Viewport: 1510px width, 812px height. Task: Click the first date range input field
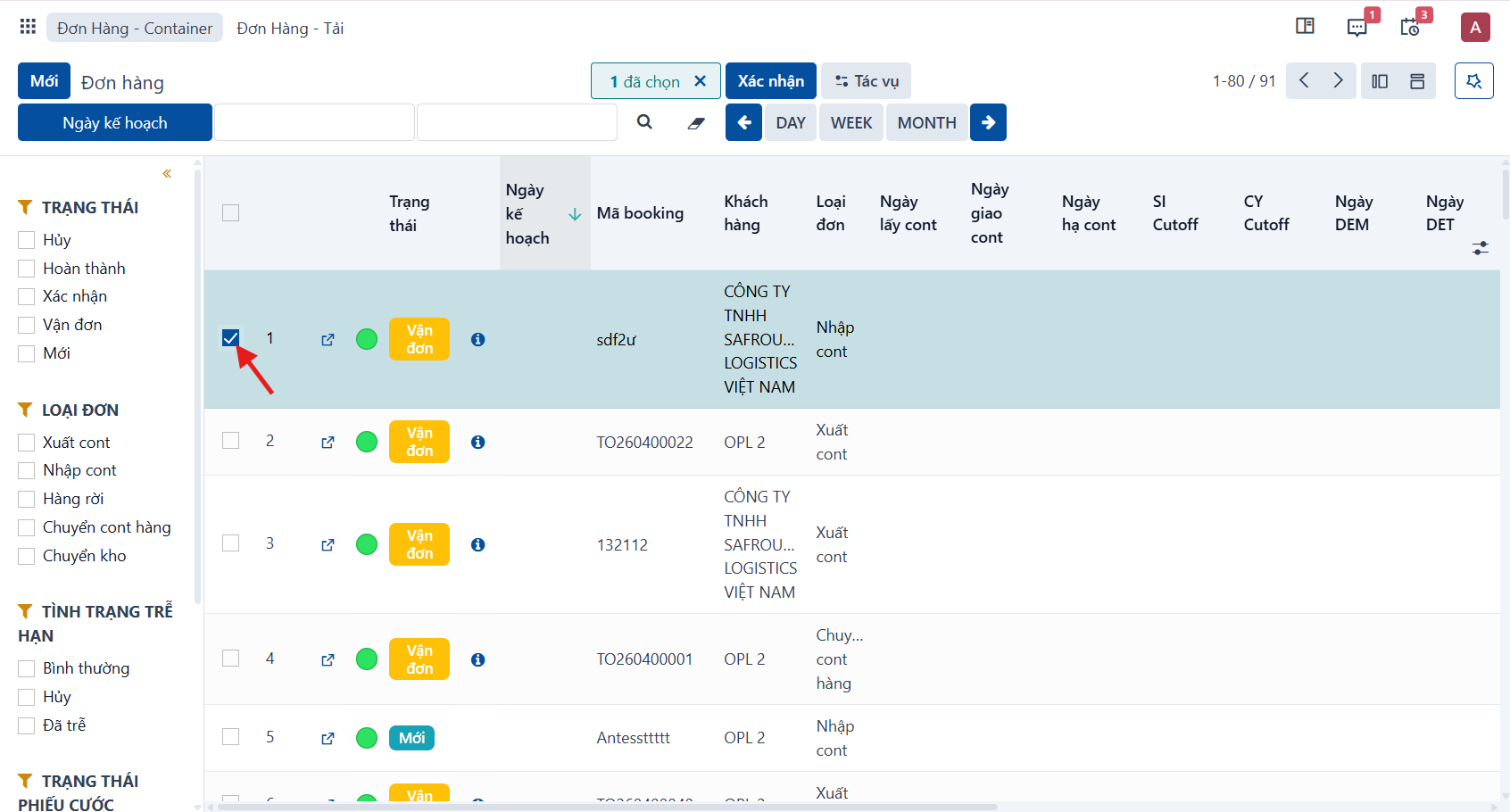[x=314, y=122]
